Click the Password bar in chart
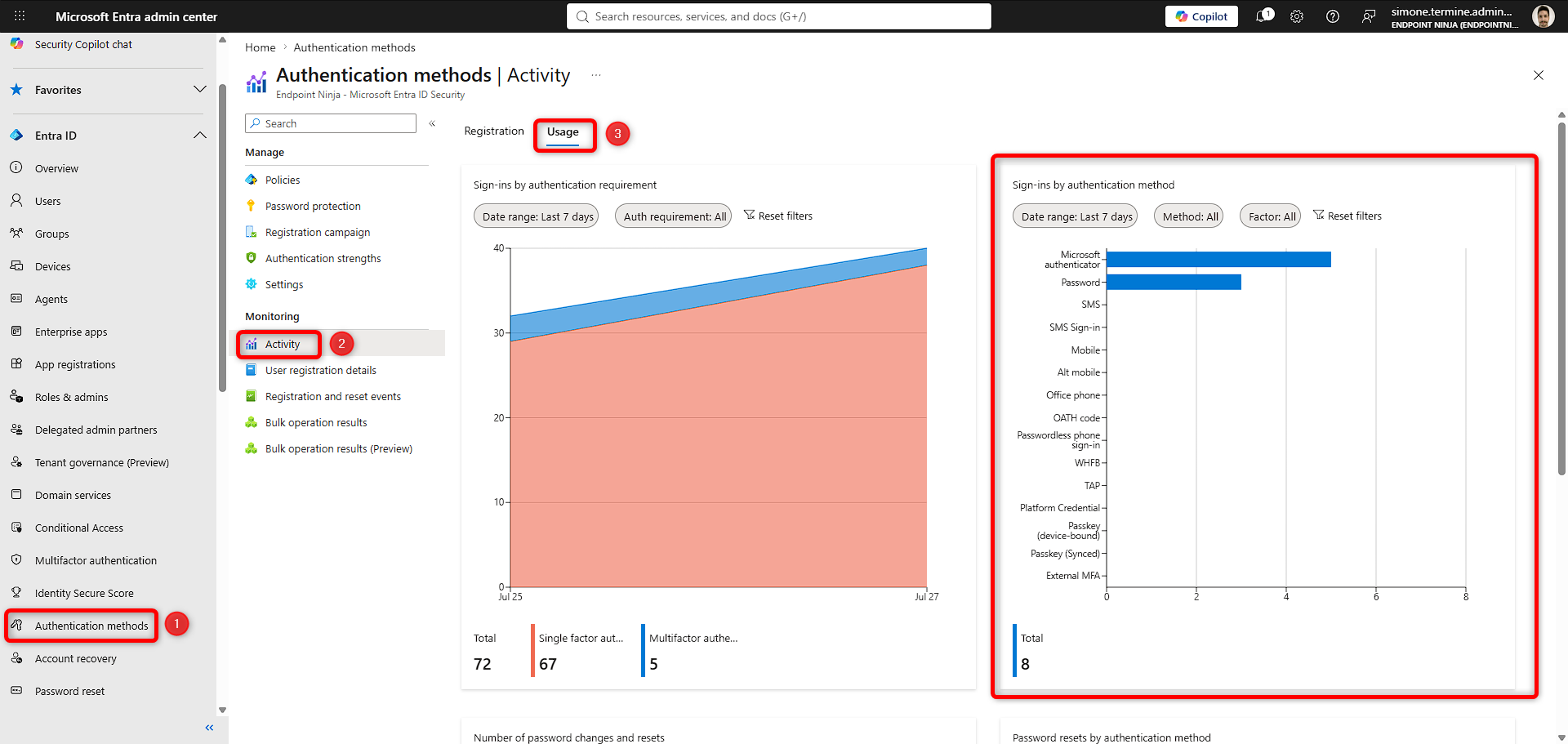The image size is (1568, 744). point(1174,282)
